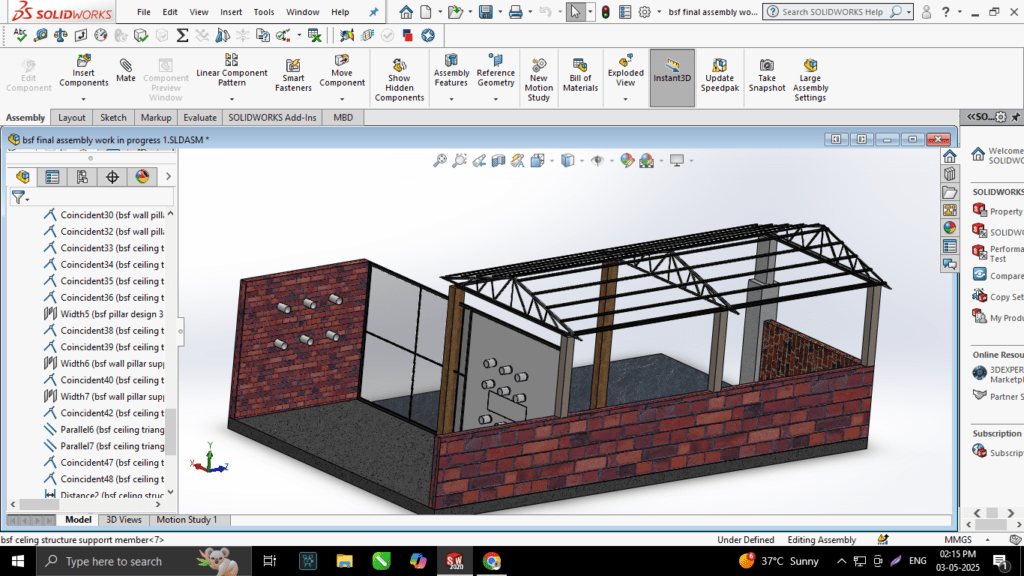Open the feature tree filter dropdown
The image size is (1024, 576).
point(19,198)
